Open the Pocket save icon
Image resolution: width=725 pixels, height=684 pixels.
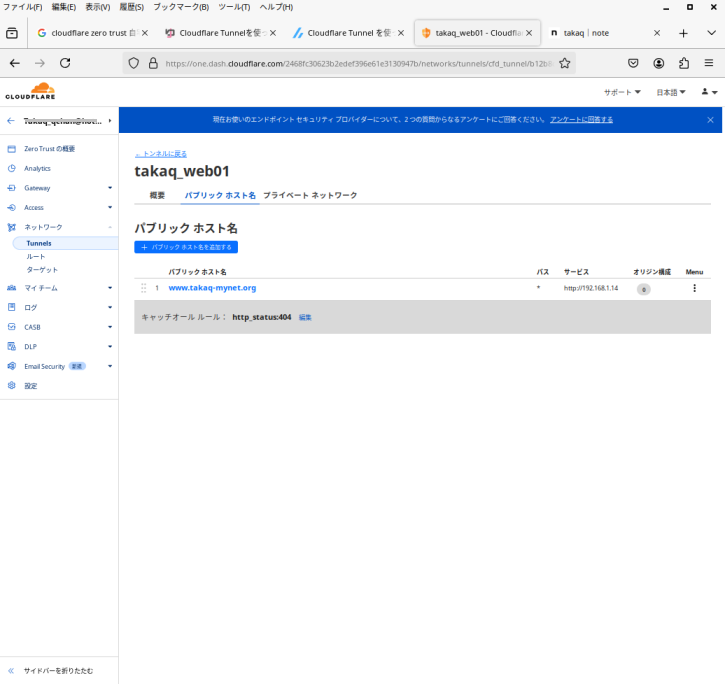tap(633, 63)
